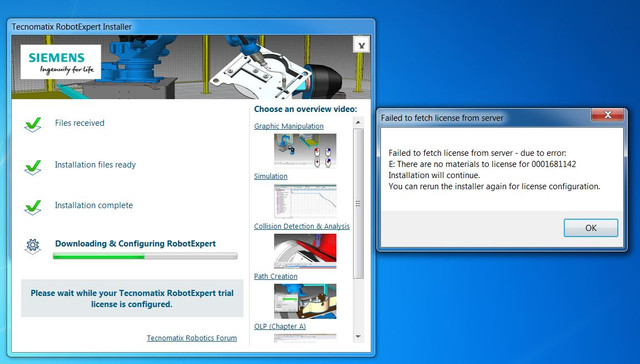Image resolution: width=640 pixels, height=364 pixels.
Task: Click the Installation files ready checkmark icon
Action: (33, 167)
